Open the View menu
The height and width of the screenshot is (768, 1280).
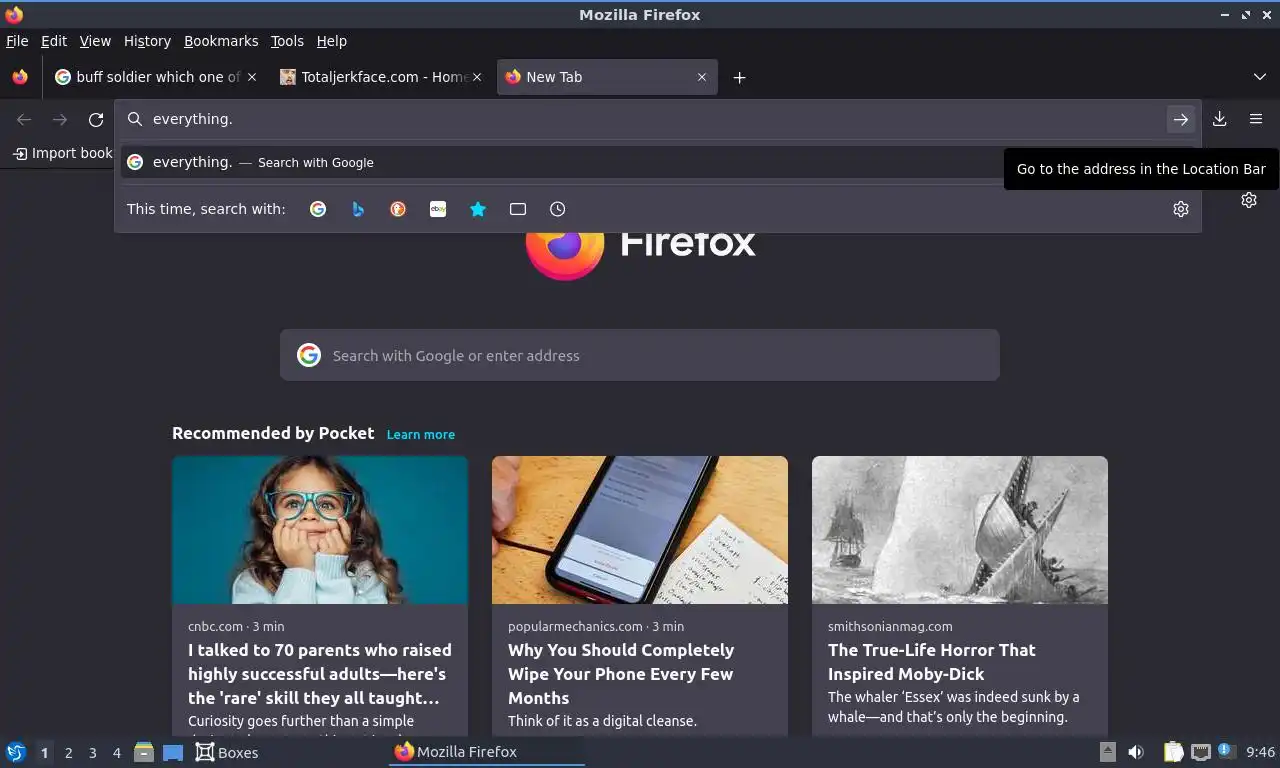tap(95, 41)
